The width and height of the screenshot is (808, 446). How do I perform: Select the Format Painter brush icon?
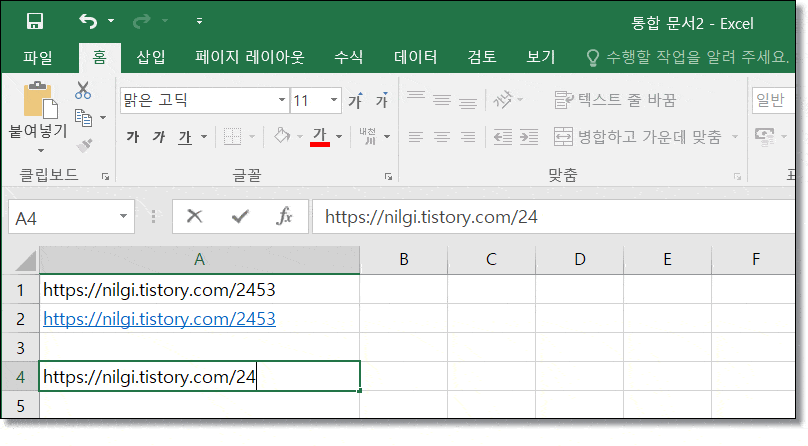click(84, 146)
